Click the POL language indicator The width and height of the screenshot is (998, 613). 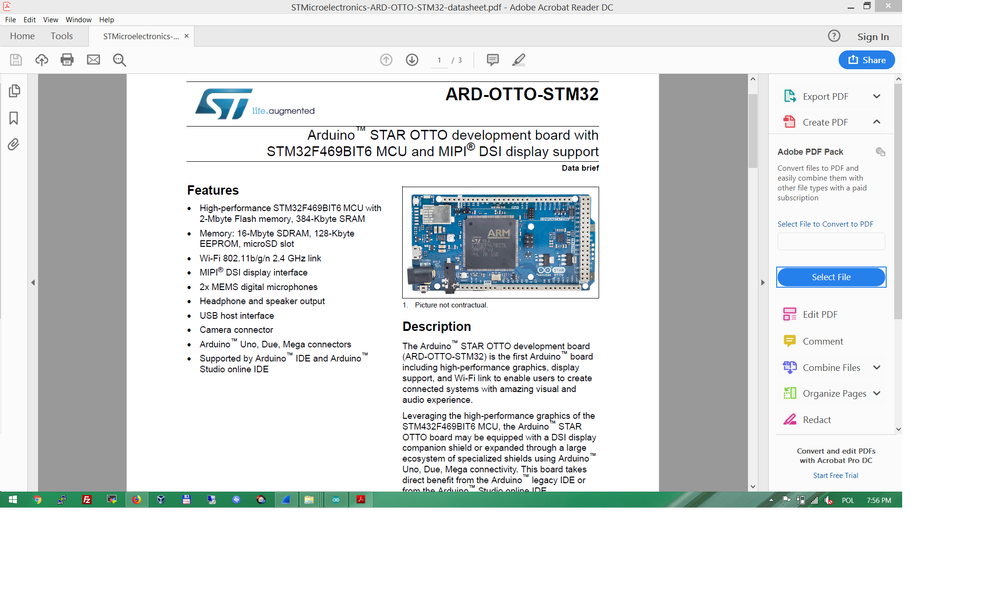[x=848, y=500]
